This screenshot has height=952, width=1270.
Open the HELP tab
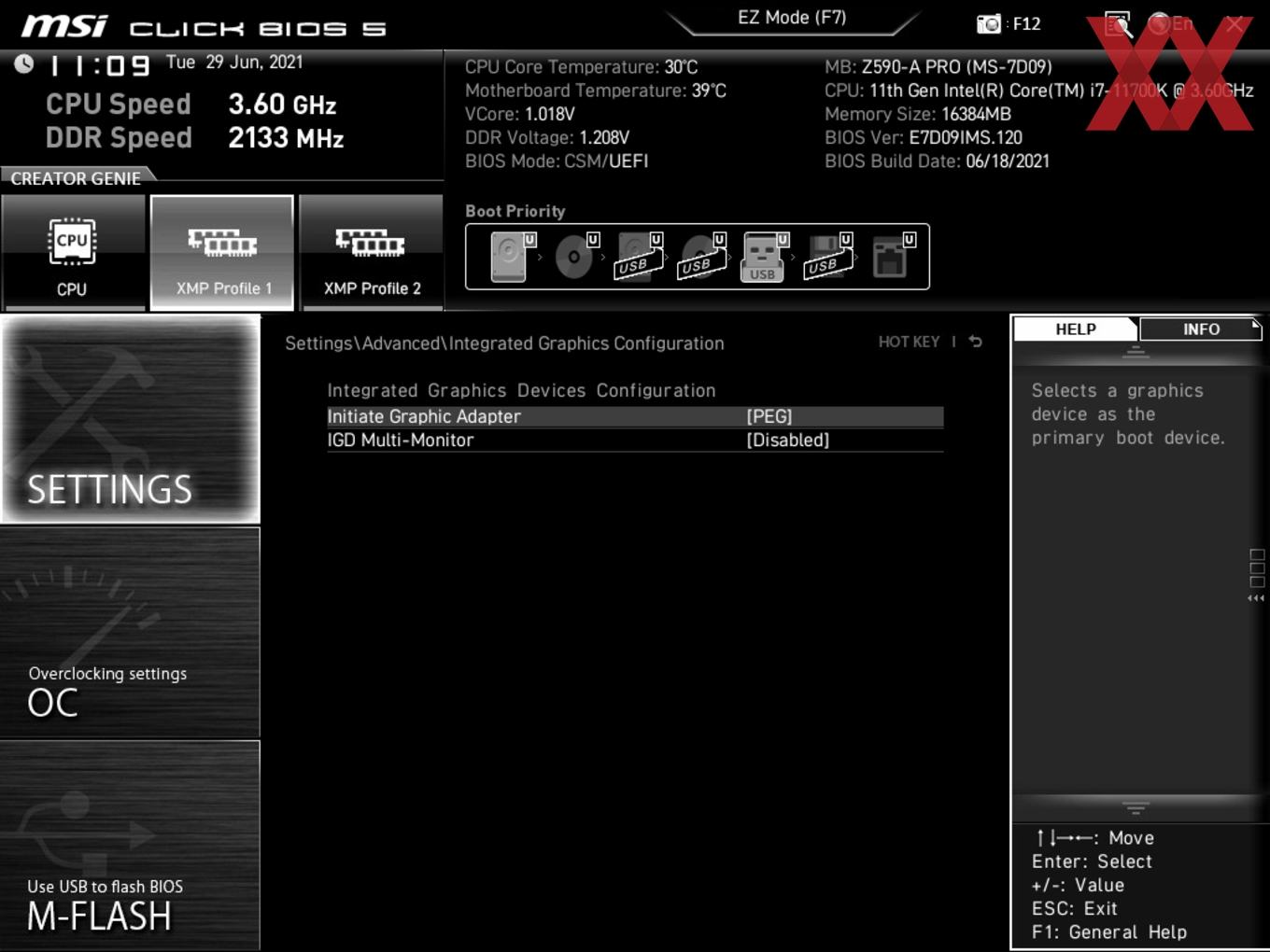point(1076,329)
